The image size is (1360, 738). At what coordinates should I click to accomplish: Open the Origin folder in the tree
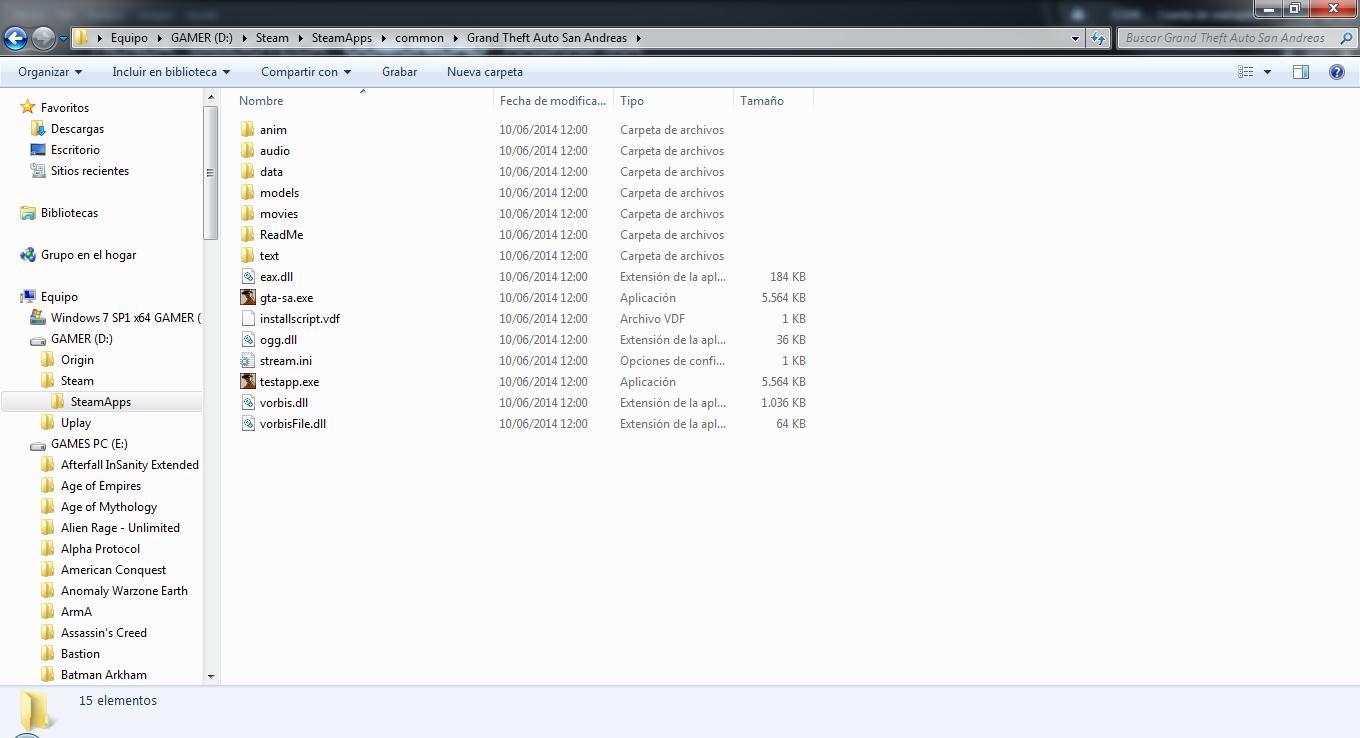[x=77, y=360]
